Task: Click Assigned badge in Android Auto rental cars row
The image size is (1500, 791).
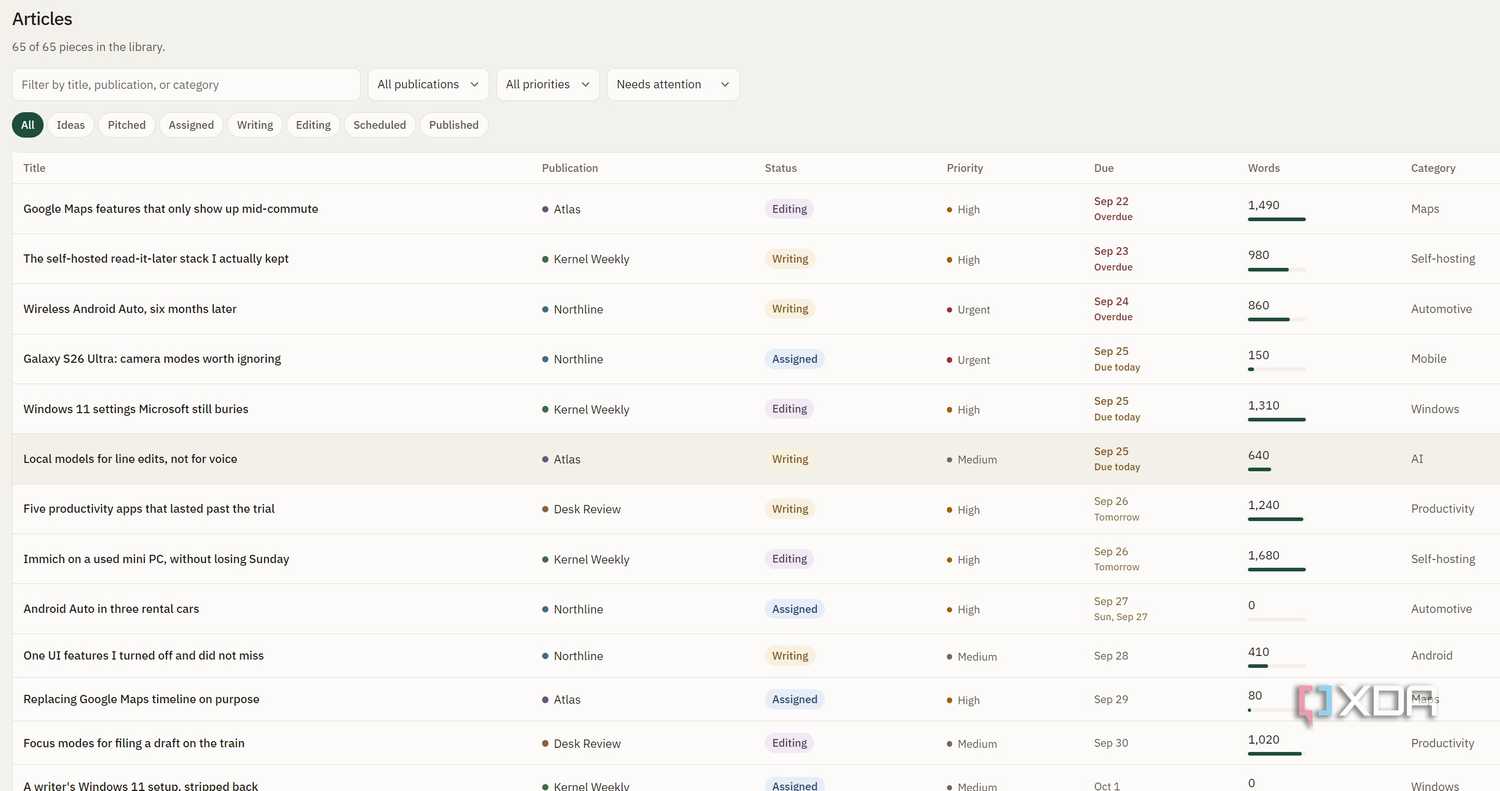Action: (x=795, y=609)
